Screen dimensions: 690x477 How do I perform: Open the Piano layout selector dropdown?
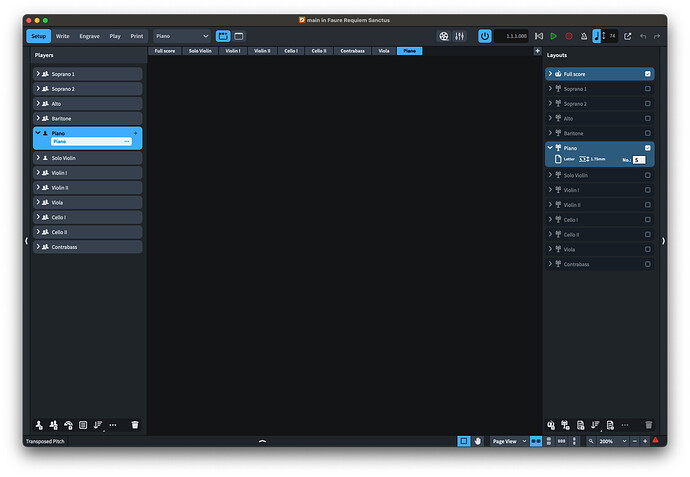click(x=182, y=36)
